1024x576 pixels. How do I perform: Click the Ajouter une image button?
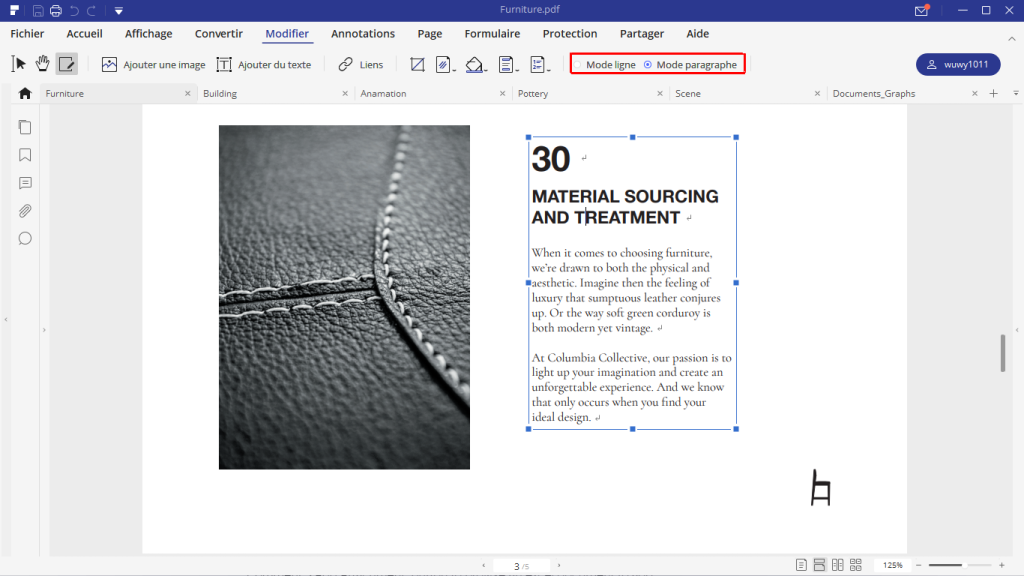(x=153, y=65)
